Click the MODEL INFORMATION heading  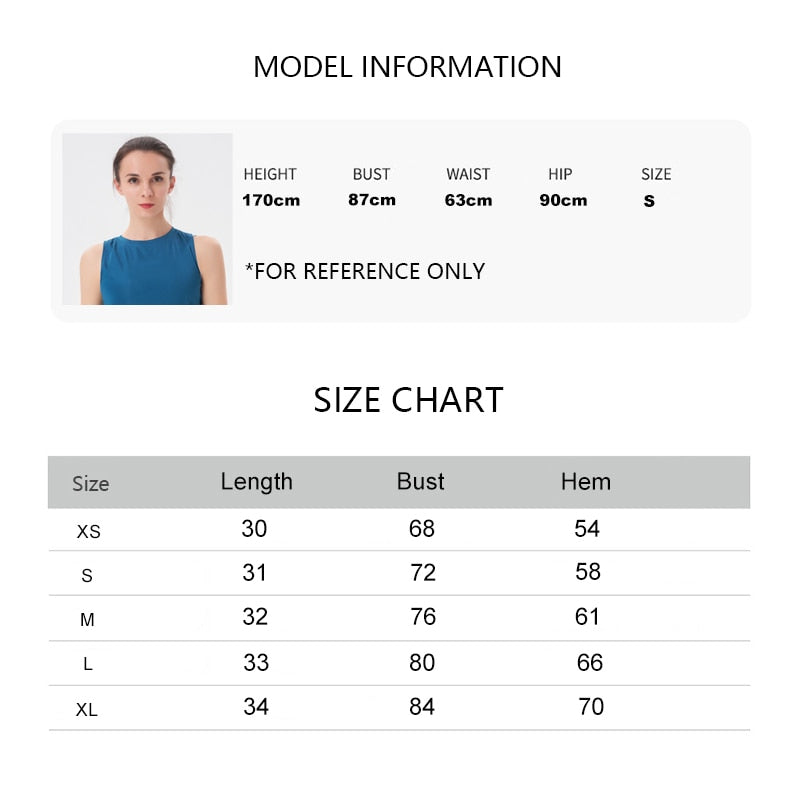pyautogui.click(x=407, y=67)
